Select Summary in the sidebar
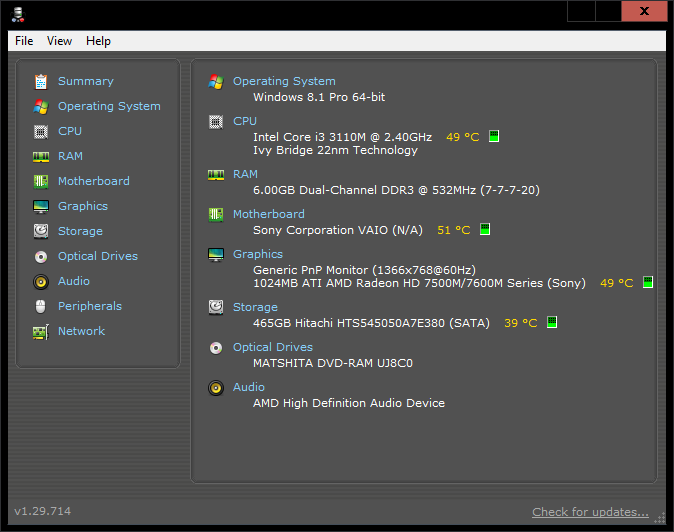Screen dimensions: 674x532 [x=85, y=81]
